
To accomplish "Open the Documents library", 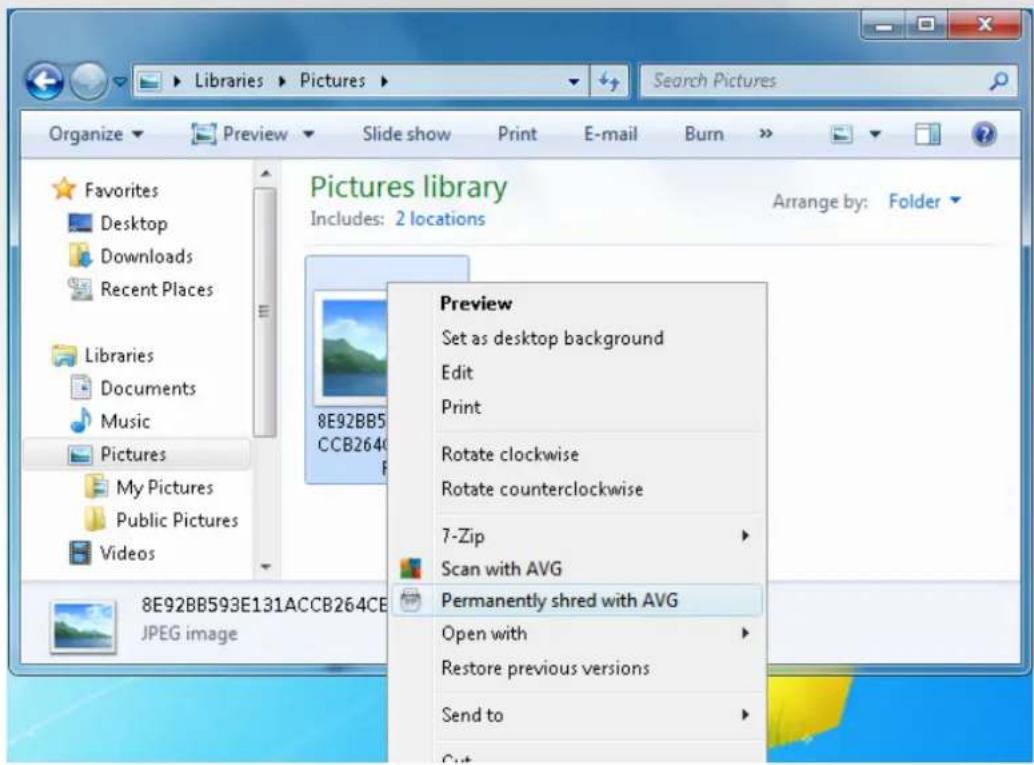I will [148, 388].
